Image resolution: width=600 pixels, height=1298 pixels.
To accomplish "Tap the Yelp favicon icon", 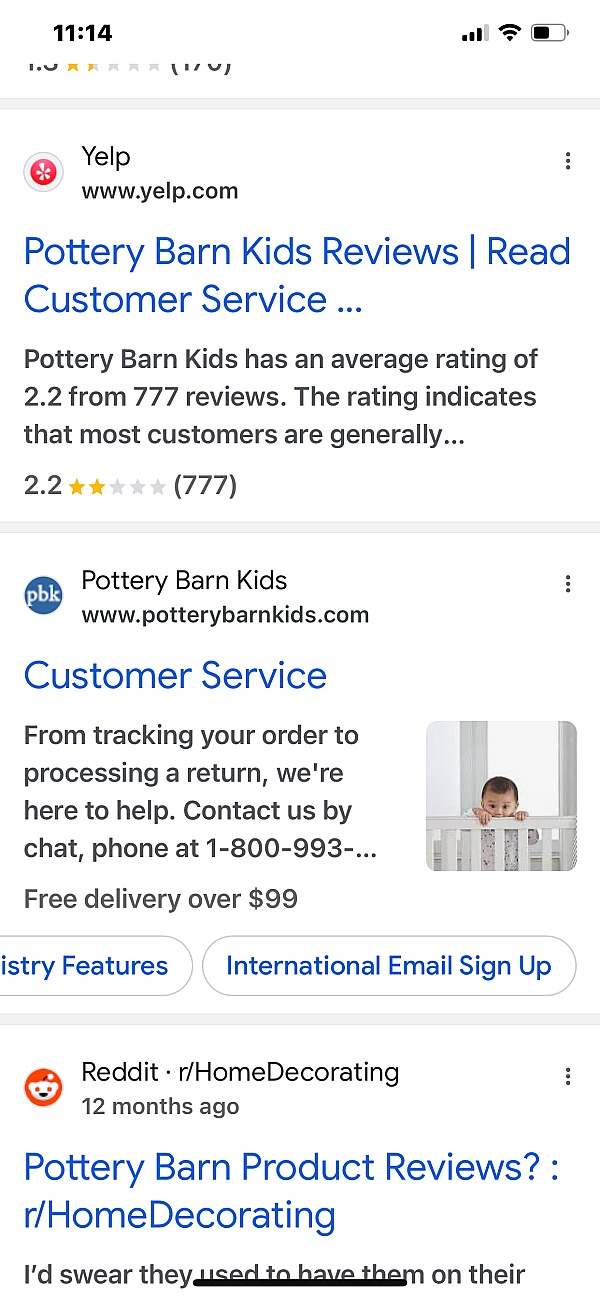I will [x=43, y=173].
